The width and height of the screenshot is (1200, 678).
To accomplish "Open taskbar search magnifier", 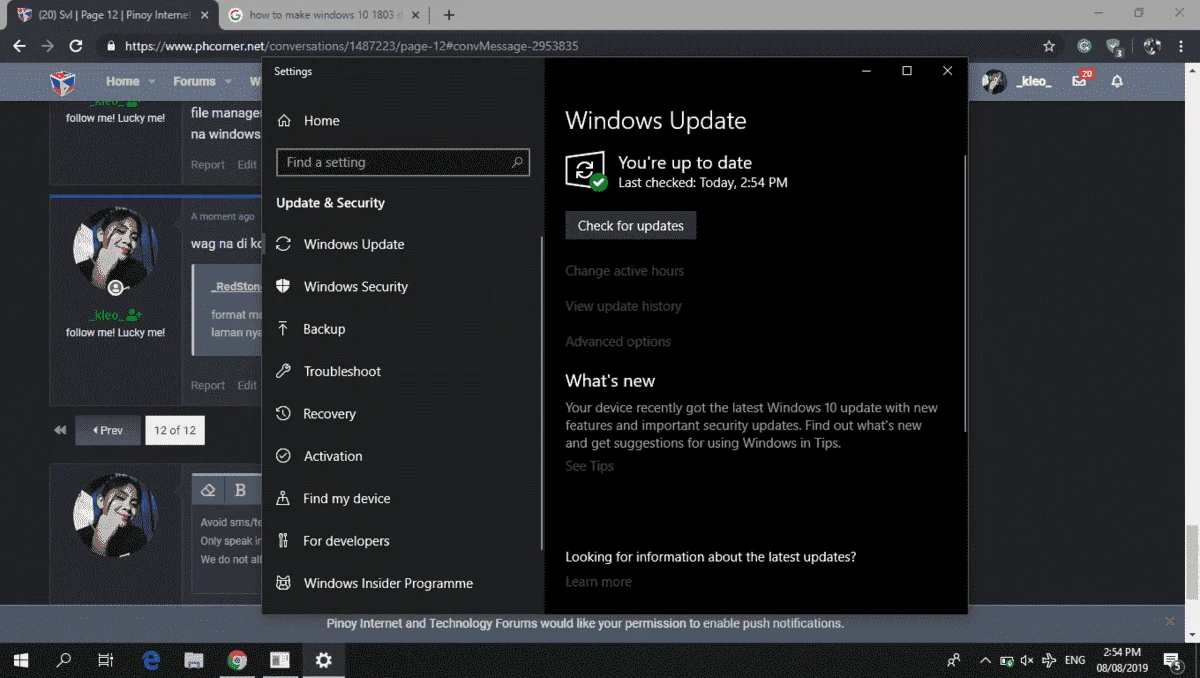I will (64, 660).
